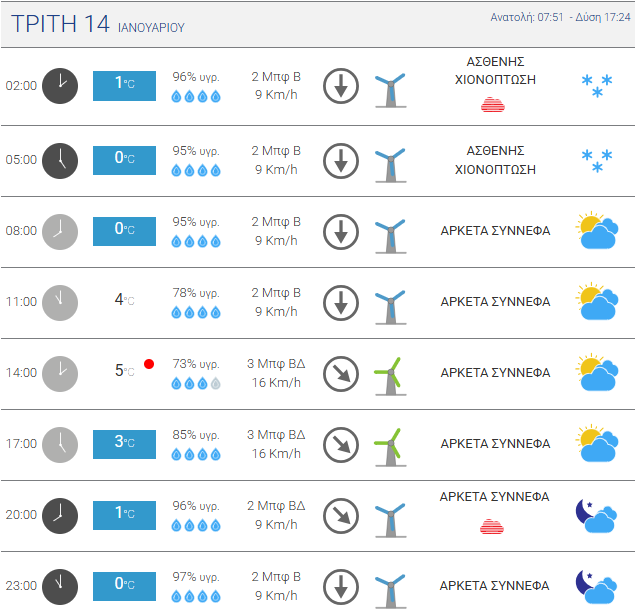
Task: Click the light grey clock icon for 08:00
Action: pyautogui.click(x=60, y=232)
